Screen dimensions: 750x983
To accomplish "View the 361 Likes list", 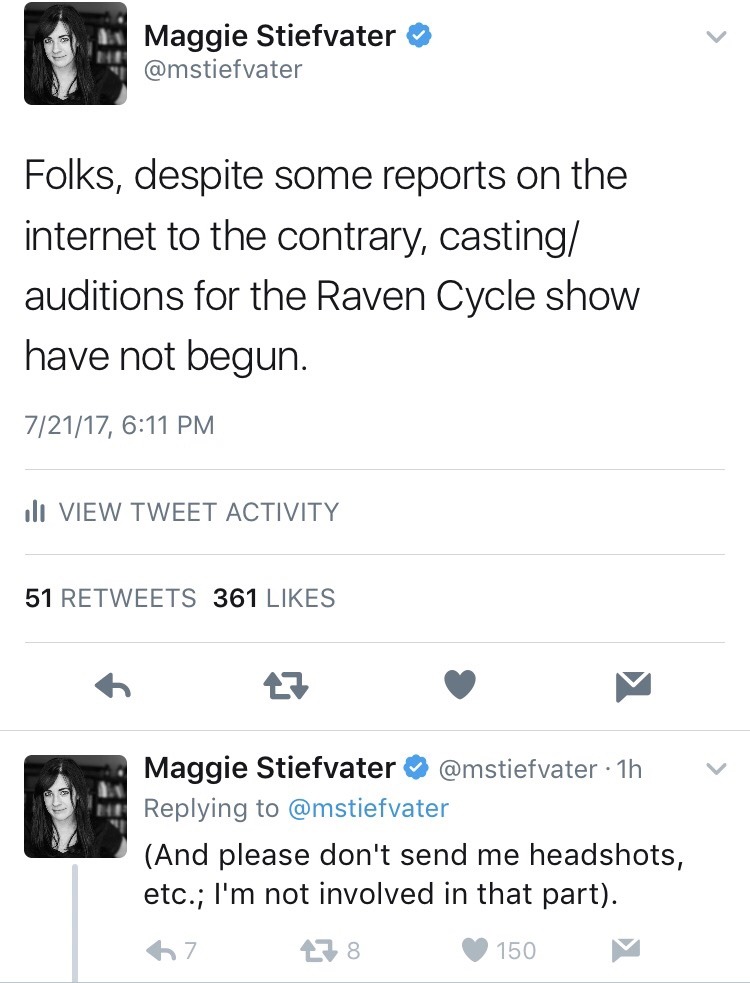I will tap(274, 598).
